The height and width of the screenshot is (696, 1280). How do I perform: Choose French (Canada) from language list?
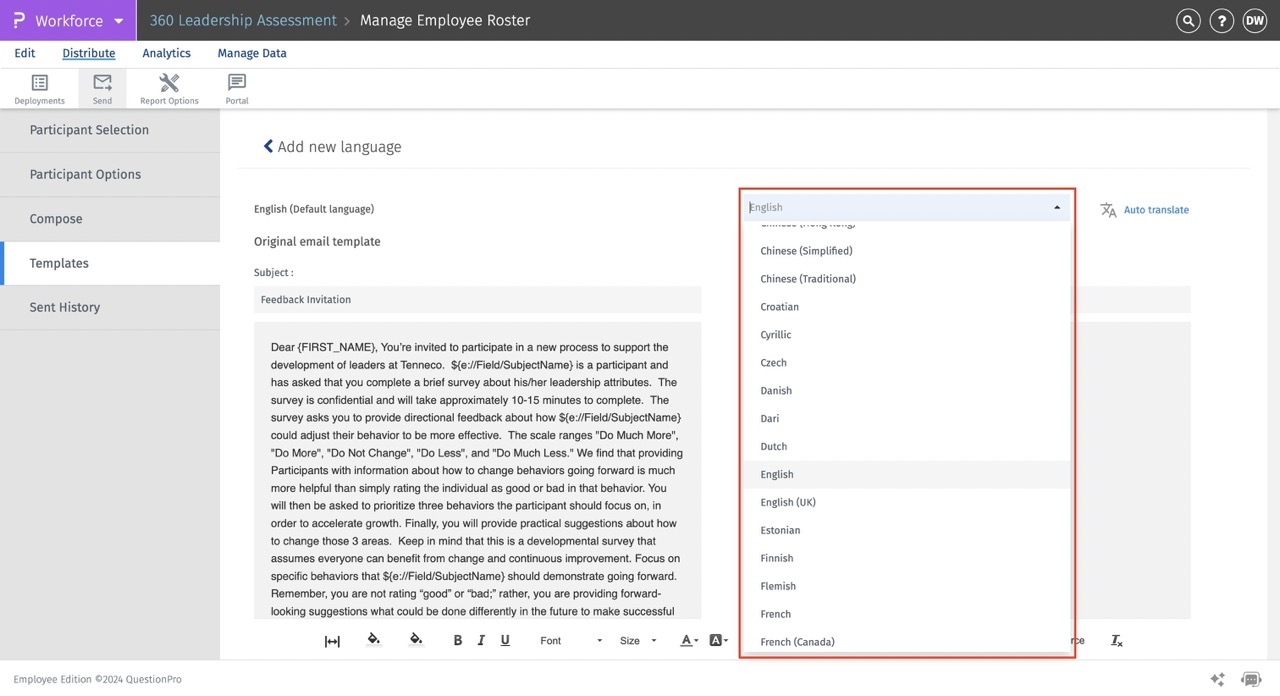click(x=797, y=642)
